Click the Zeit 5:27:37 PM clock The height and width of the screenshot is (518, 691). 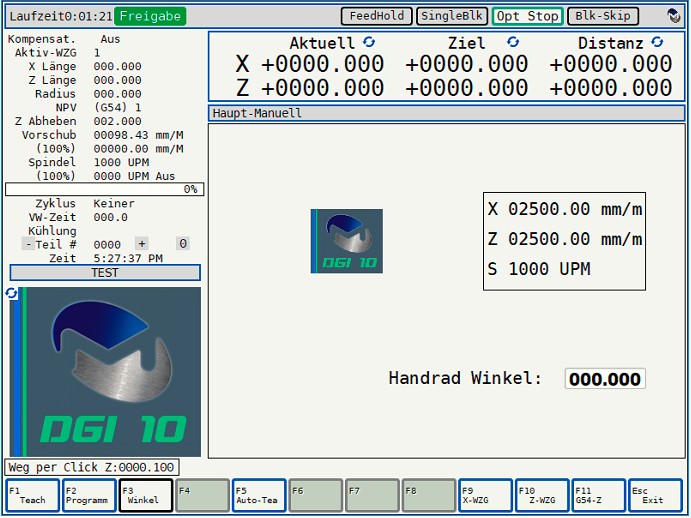[x=128, y=258]
